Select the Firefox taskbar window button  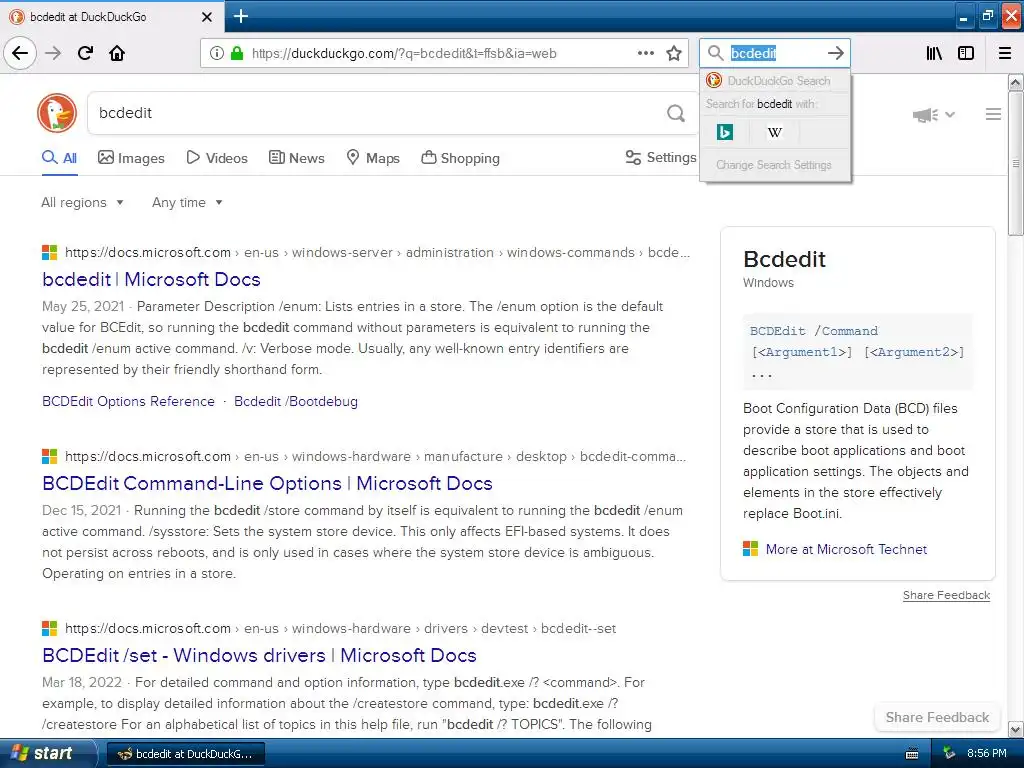(185, 754)
